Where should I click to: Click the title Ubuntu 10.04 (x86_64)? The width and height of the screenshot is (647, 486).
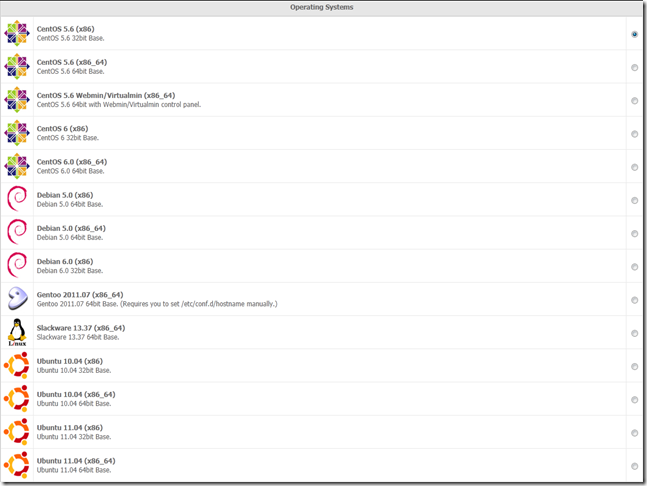pyautogui.click(x=76, y=394)
